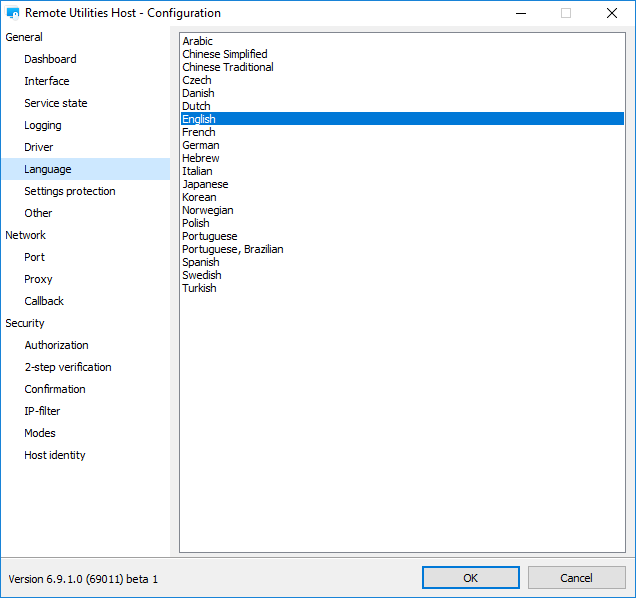Open the Dashboard settings page

click(x=50, y=59)
